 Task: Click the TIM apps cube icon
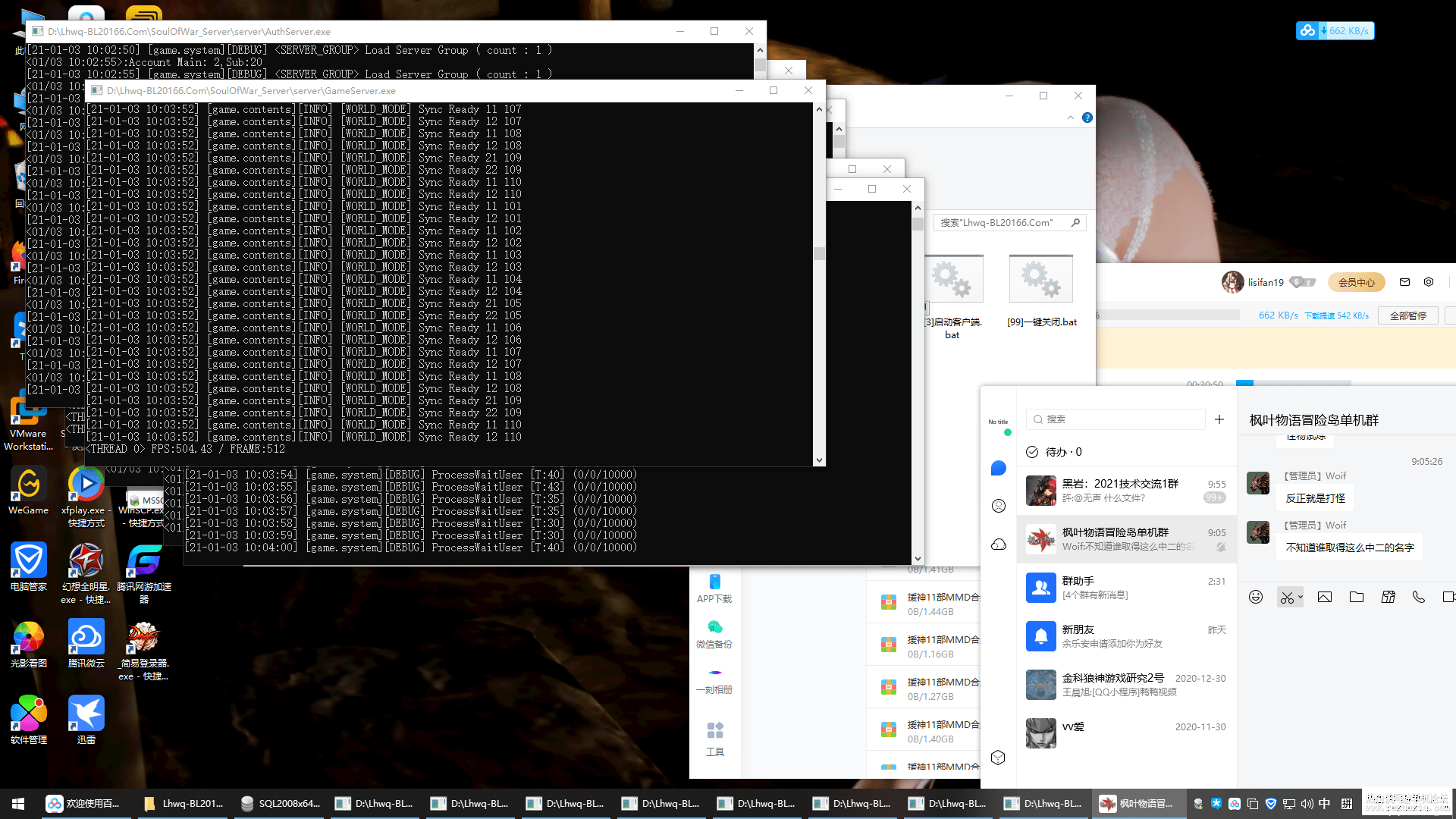pos(998,757)
